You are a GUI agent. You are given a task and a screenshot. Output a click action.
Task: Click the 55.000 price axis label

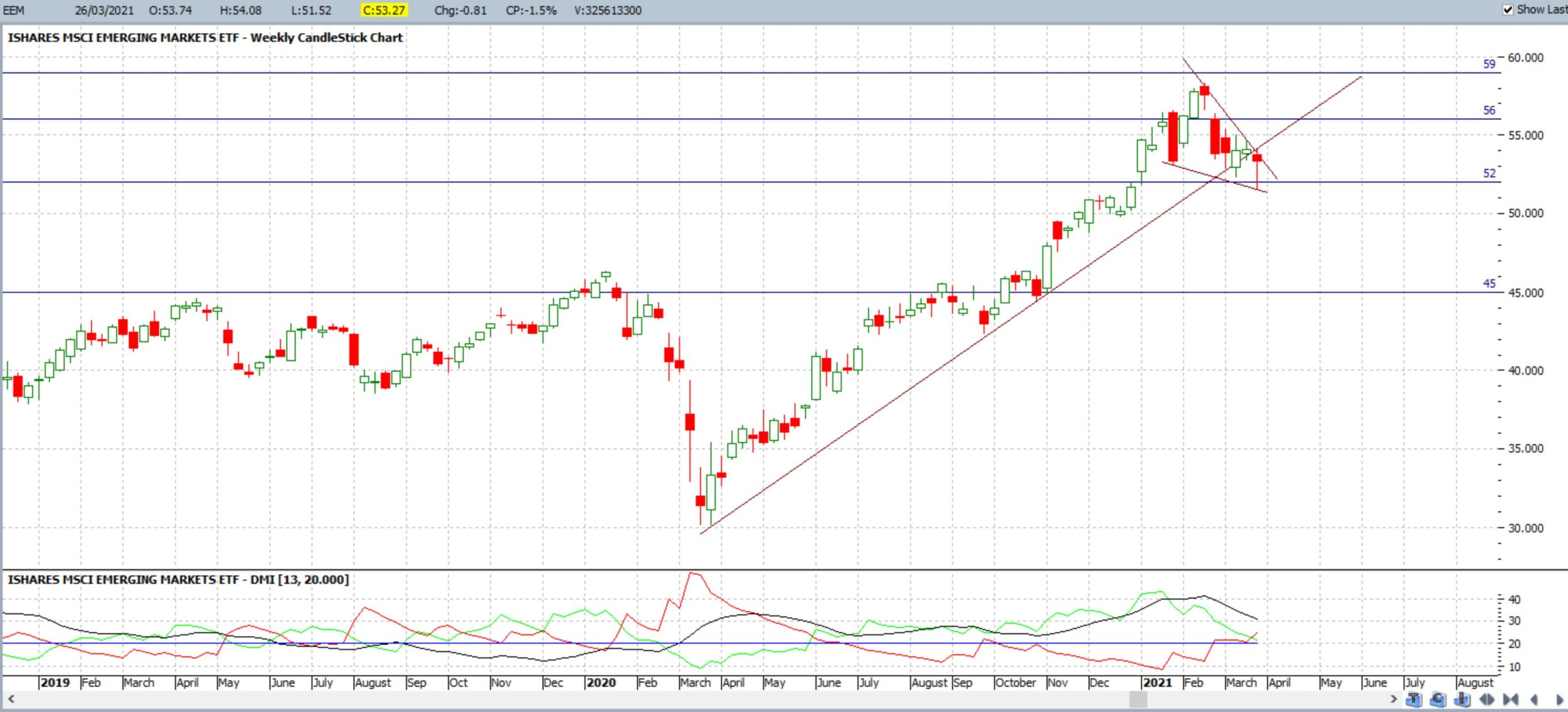1525,135
